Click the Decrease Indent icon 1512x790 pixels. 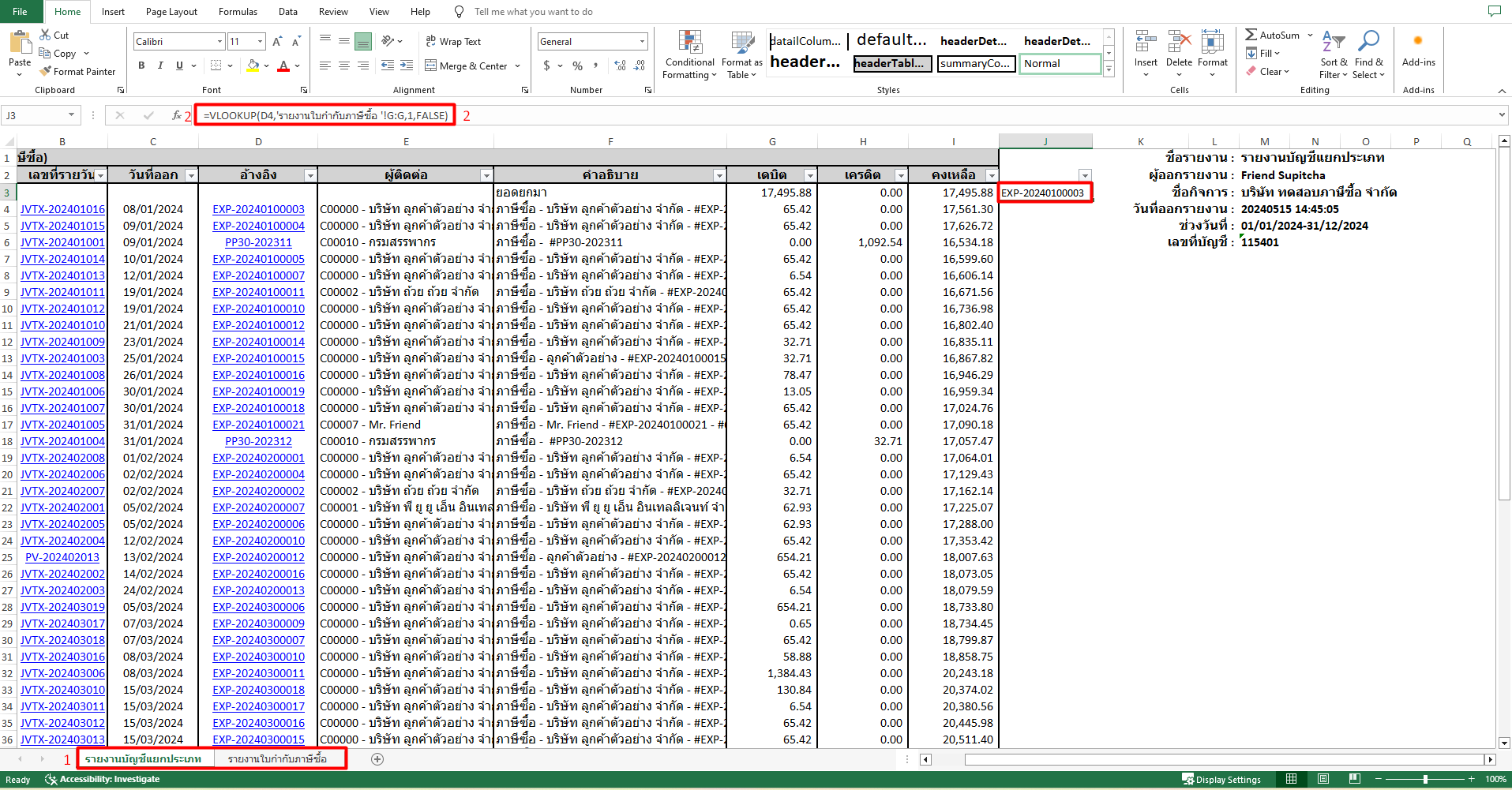388,66
